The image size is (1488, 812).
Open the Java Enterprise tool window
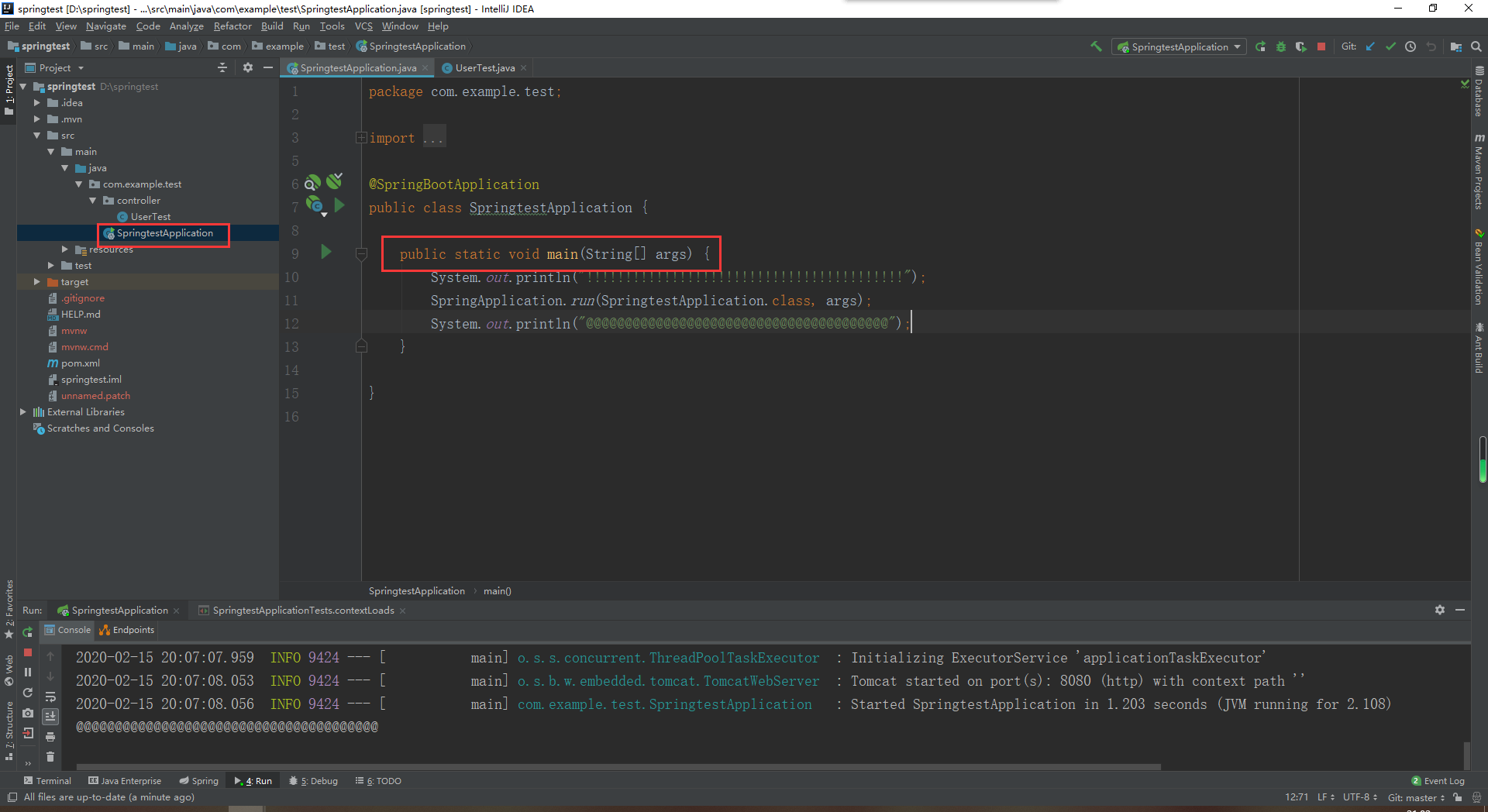point(125,781)
